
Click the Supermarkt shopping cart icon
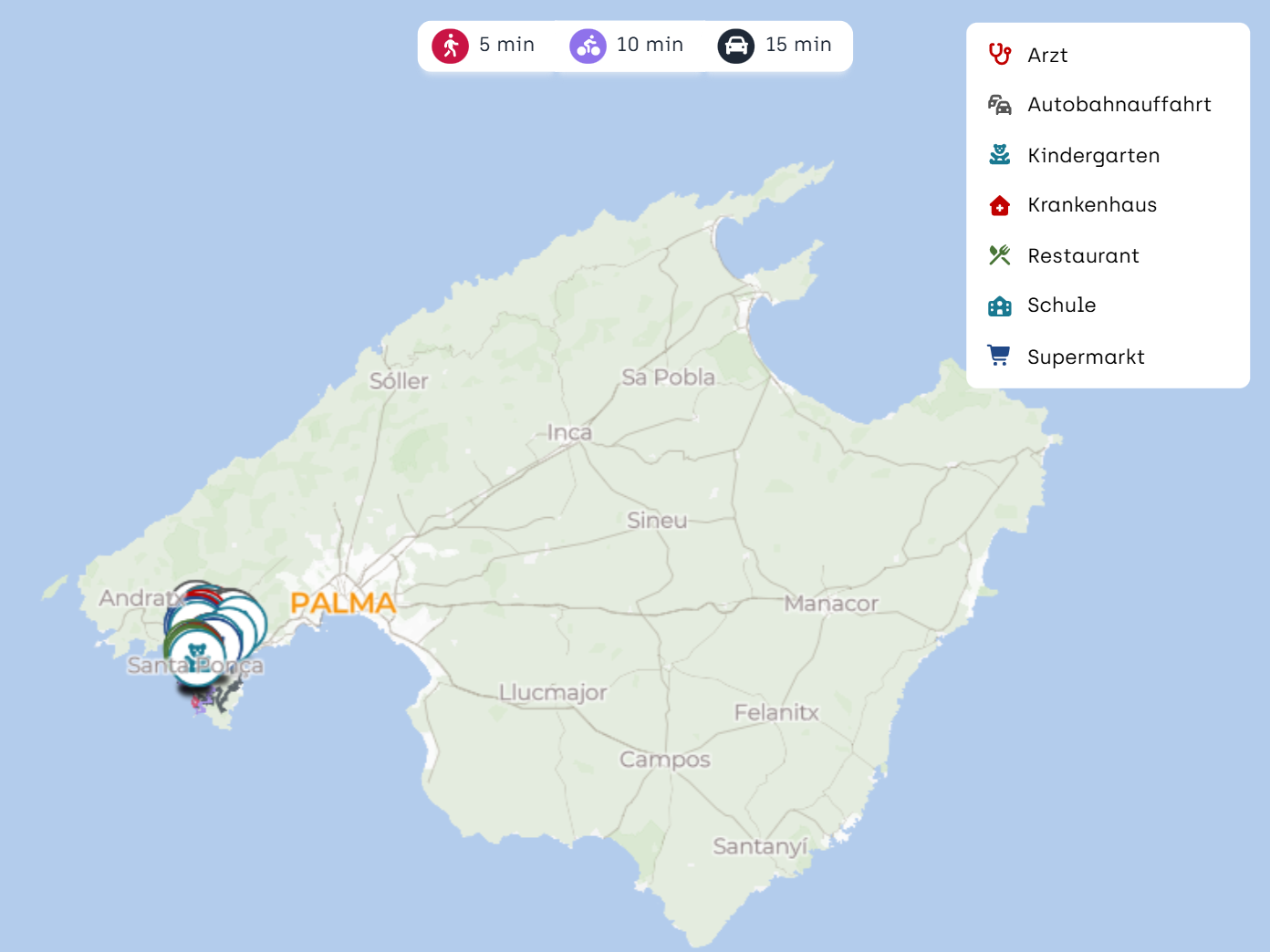point(1000,356)
